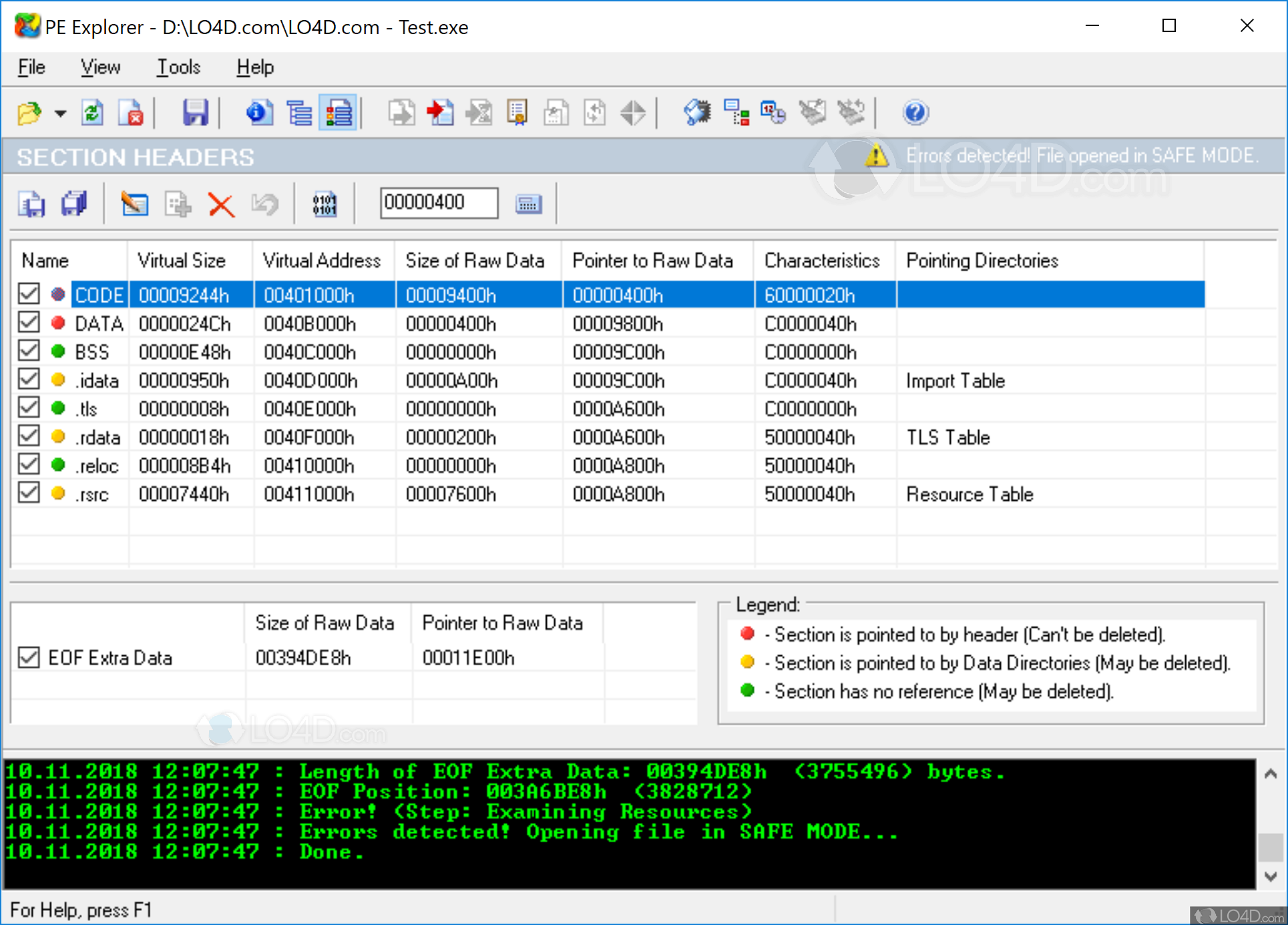
Task: Open the binary 0101 section viewer icon
Action: point(325,204)
